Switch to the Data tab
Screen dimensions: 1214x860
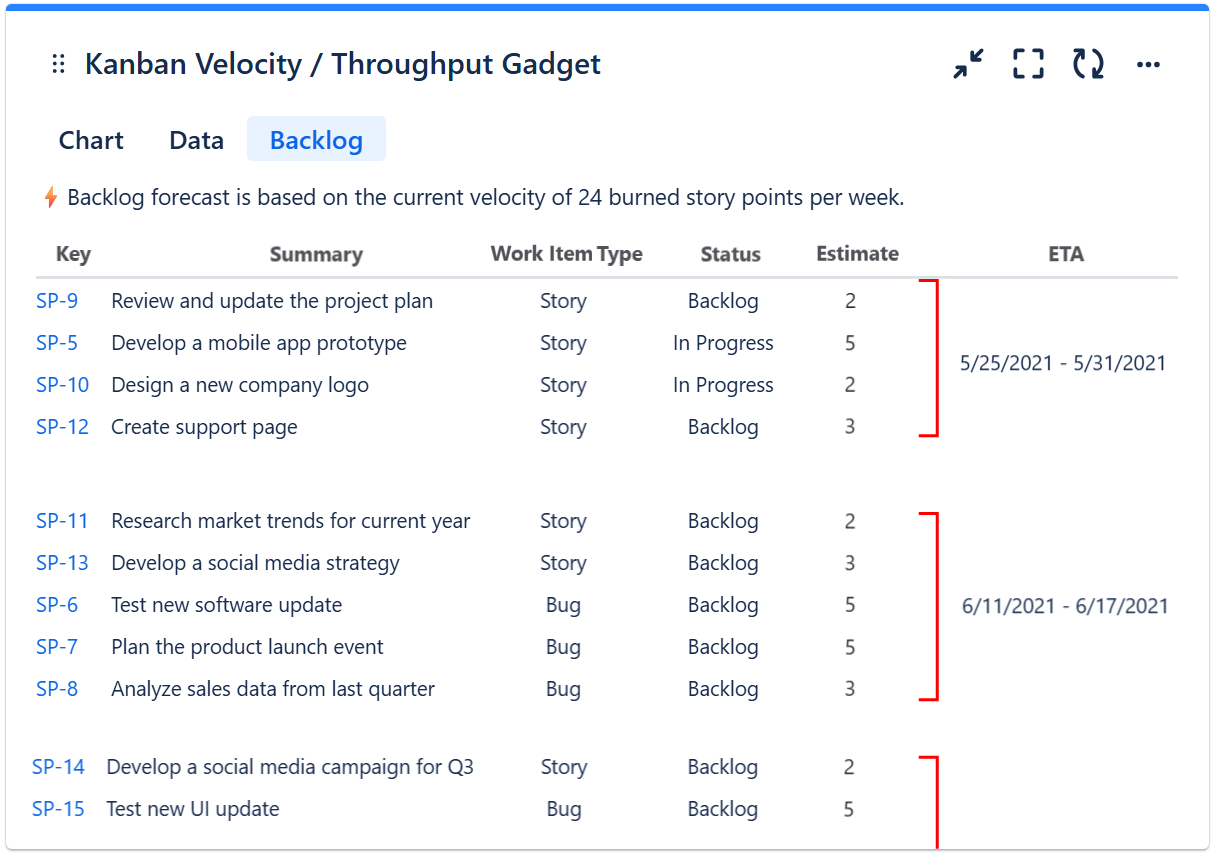click(x=196, y=140)
